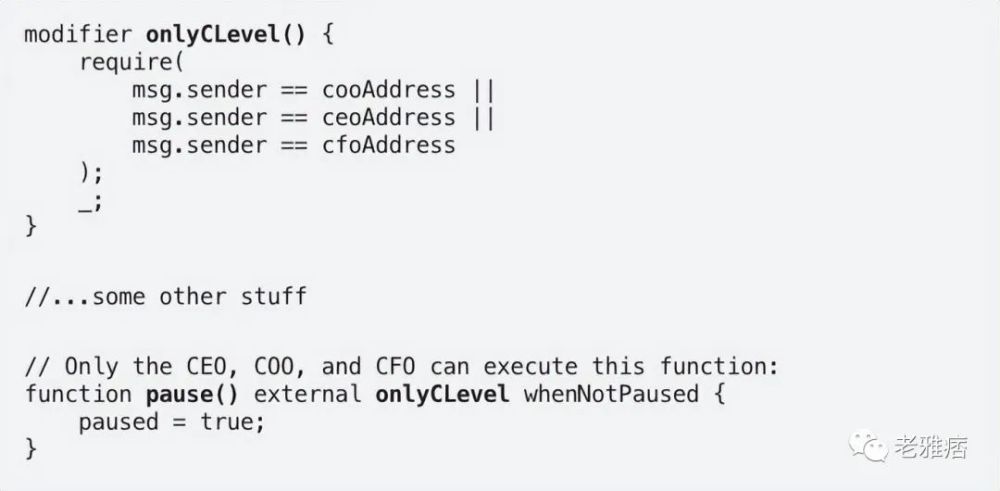Screen dimensions: 1000x491
Task: Click the ceoAddress identifier
Action: click(x=389, y=118)
